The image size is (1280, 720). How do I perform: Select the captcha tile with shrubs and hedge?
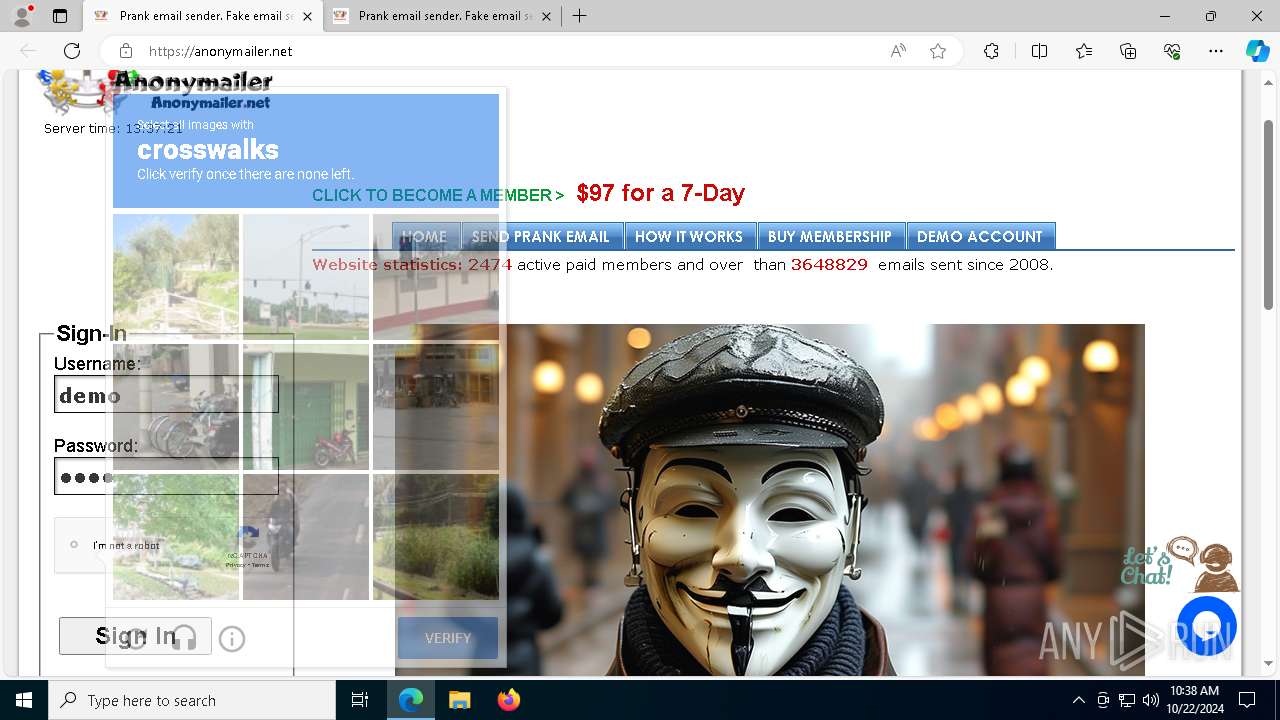click(x=436, y=537)
